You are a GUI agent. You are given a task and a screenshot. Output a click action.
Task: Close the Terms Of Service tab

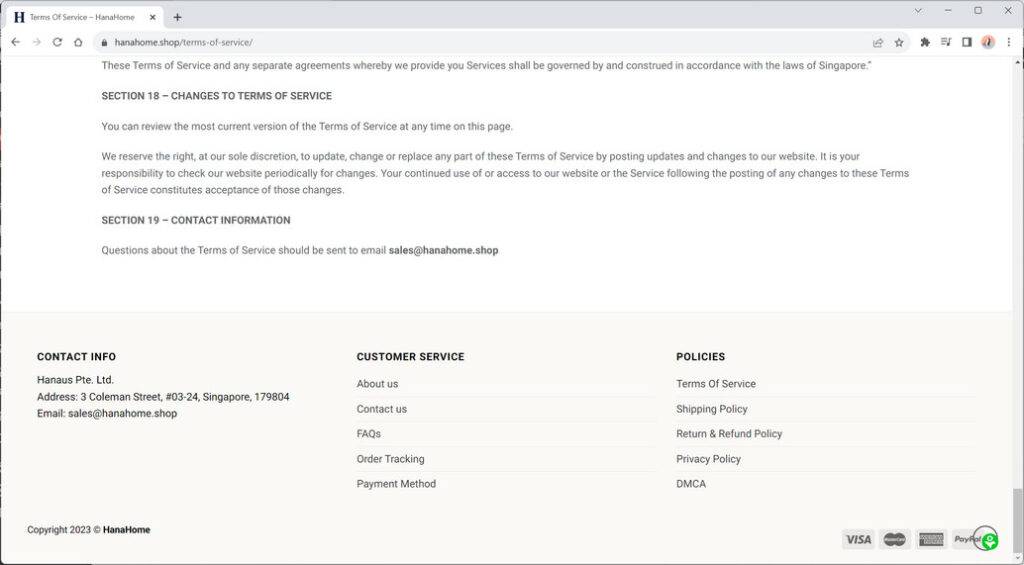[153, 17]
